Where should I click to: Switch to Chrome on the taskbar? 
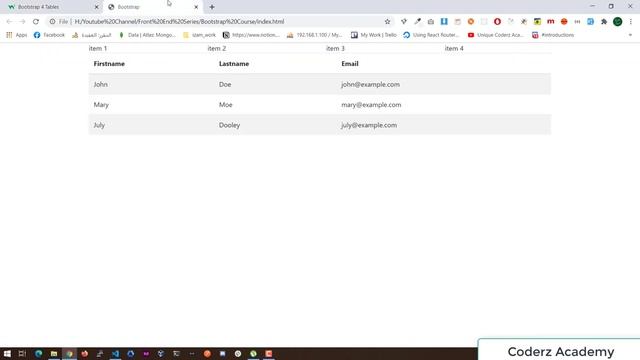(69, 353)
